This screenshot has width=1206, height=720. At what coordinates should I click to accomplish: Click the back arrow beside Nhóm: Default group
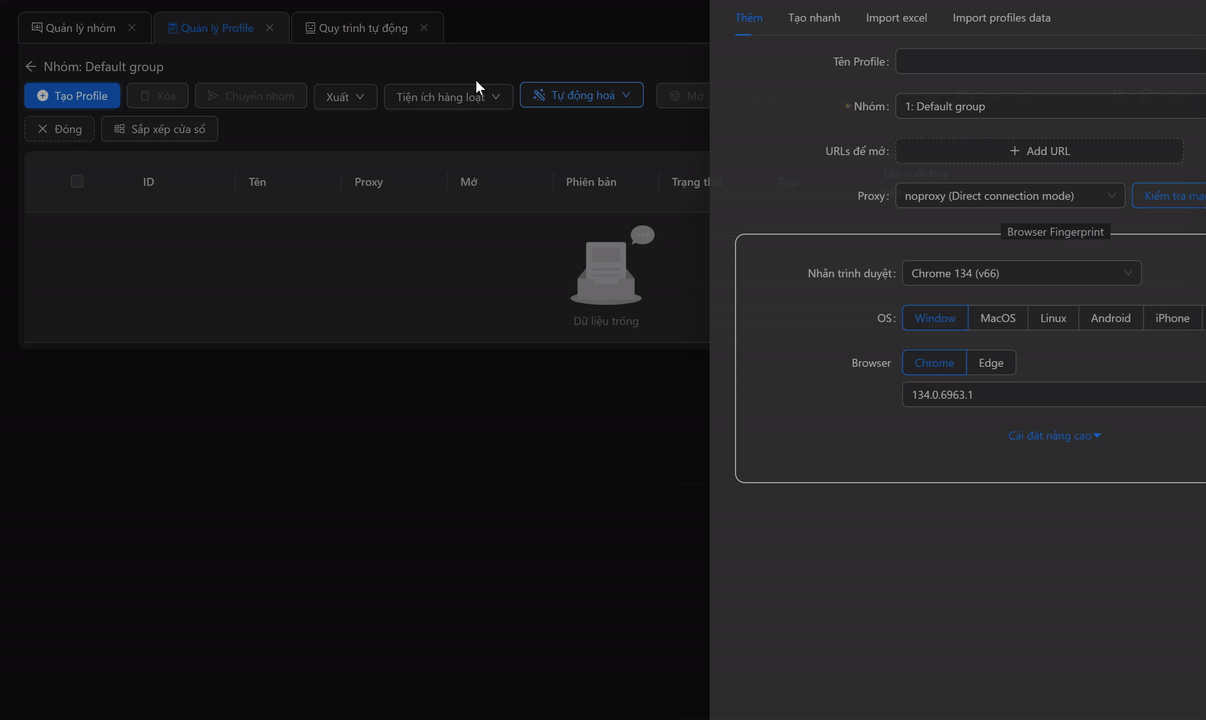point(31,67)
